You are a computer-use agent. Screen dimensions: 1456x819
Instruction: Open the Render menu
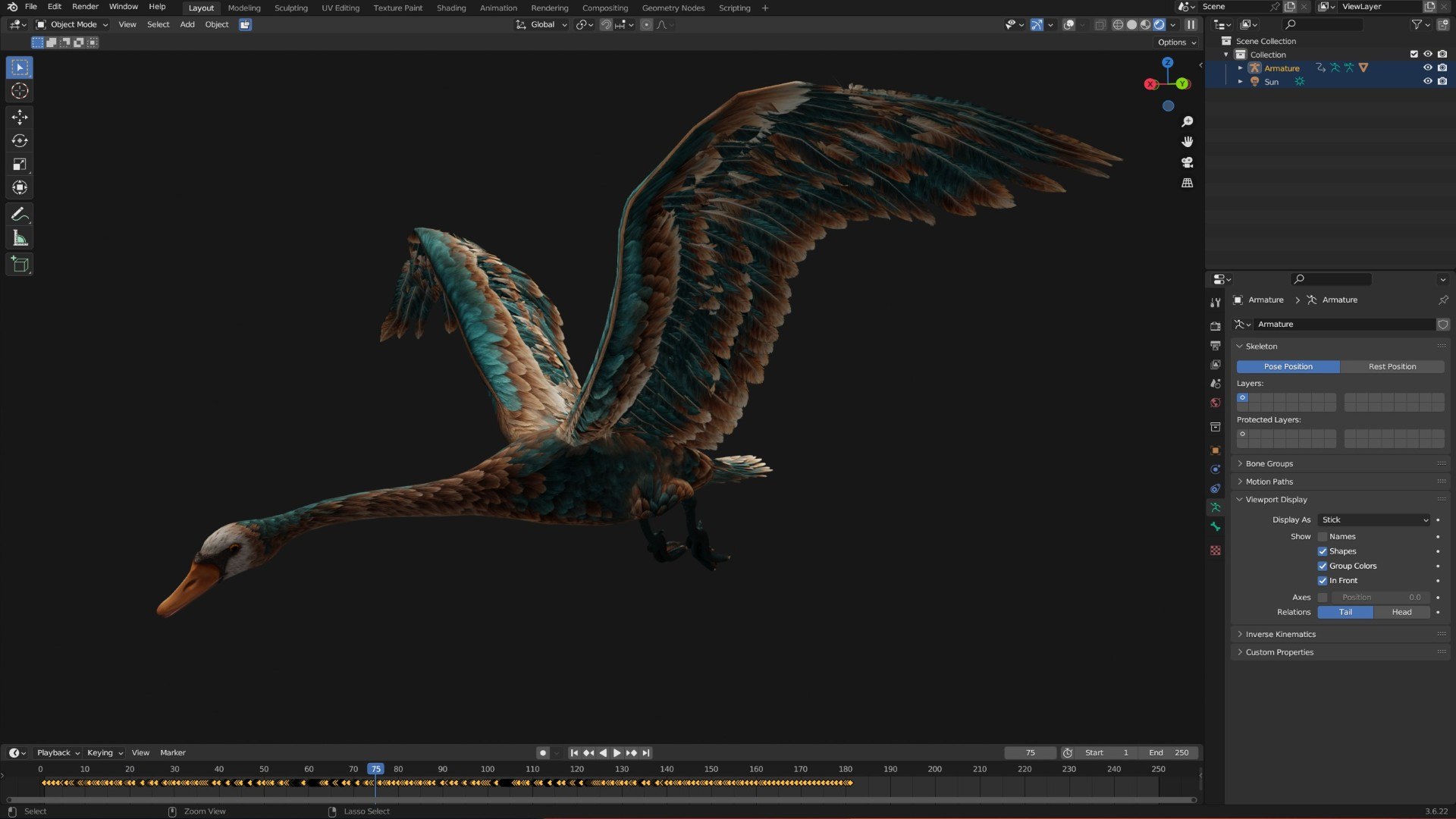coord(85,7)
